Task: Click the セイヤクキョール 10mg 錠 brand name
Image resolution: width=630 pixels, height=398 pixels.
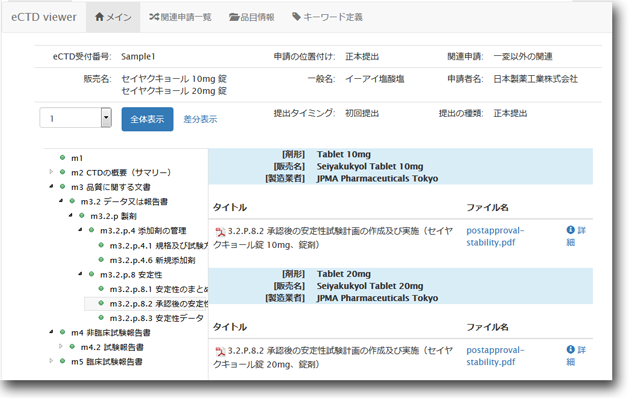Action: pyautogui.click(x=174, y=79)
